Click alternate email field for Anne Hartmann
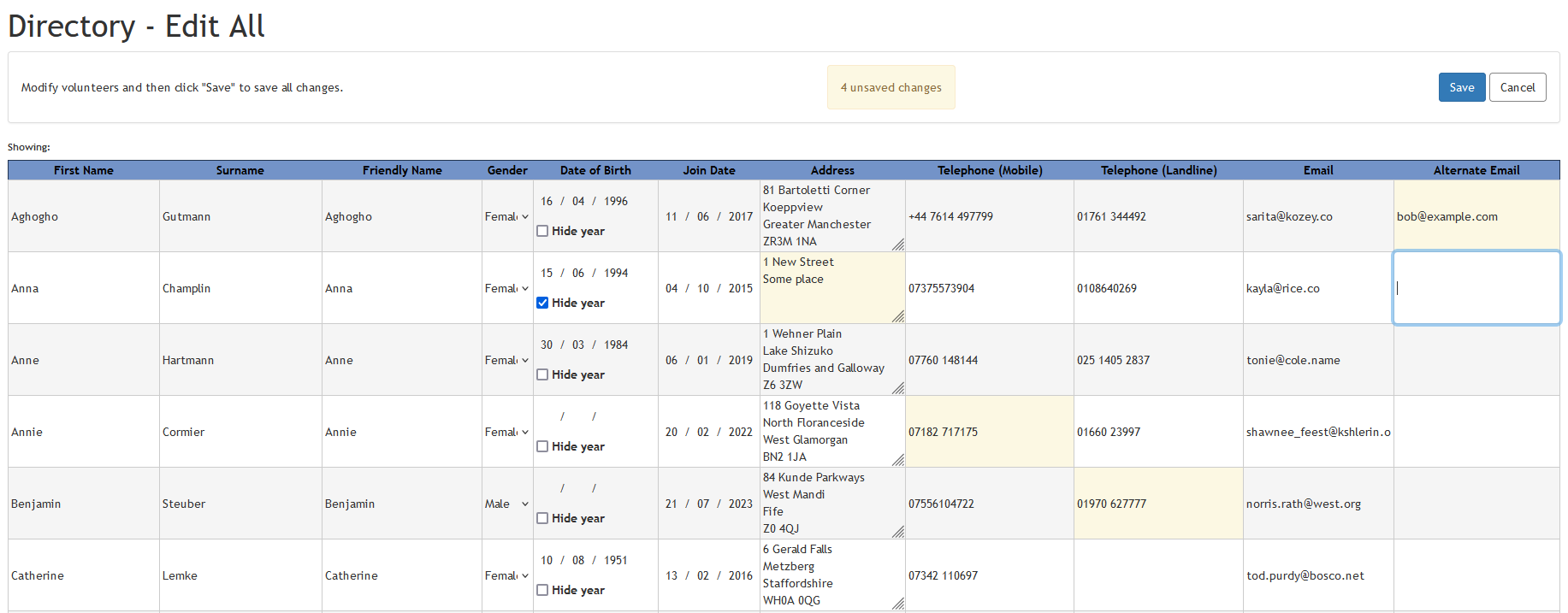Viewport: 1568px width, 613px height. [x=1476, y=360]
